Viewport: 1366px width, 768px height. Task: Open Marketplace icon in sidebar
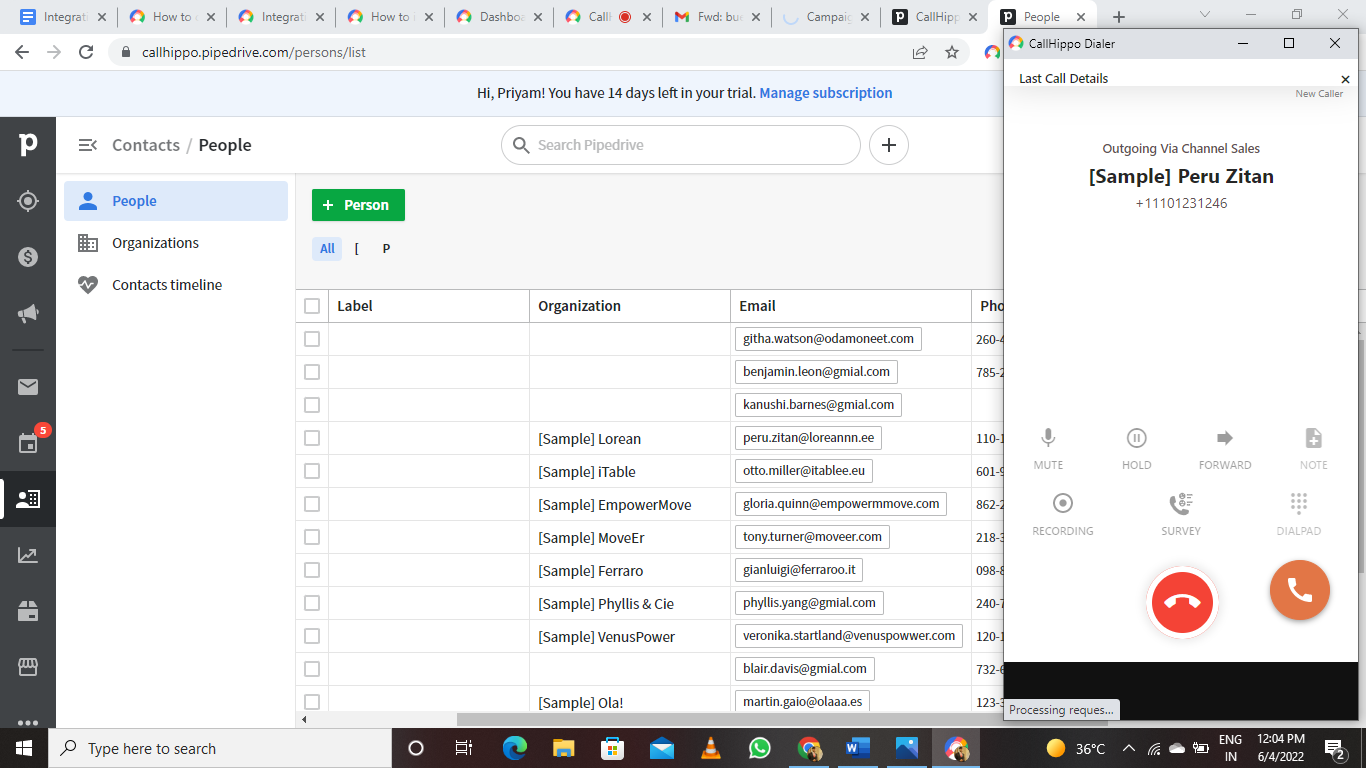coord(28,666)
